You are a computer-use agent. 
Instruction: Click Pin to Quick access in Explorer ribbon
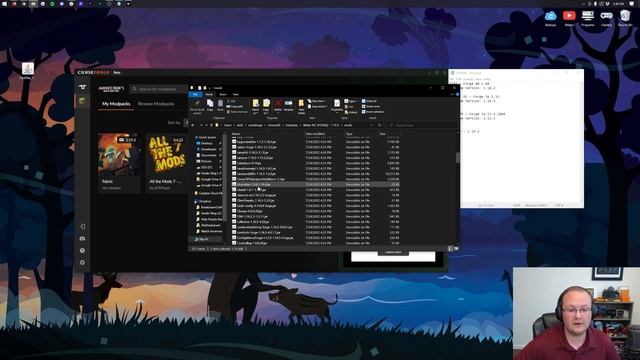(197, 106)
